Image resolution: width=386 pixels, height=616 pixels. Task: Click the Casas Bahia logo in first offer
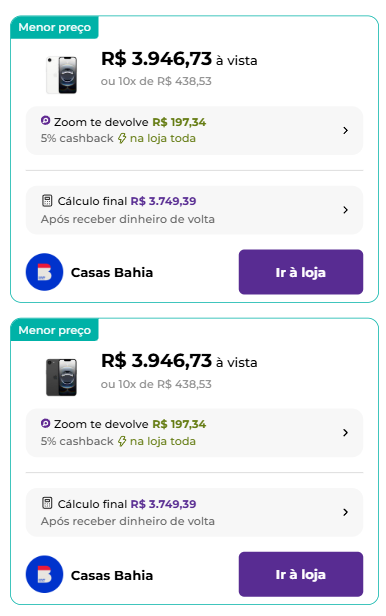click(44, 272)
